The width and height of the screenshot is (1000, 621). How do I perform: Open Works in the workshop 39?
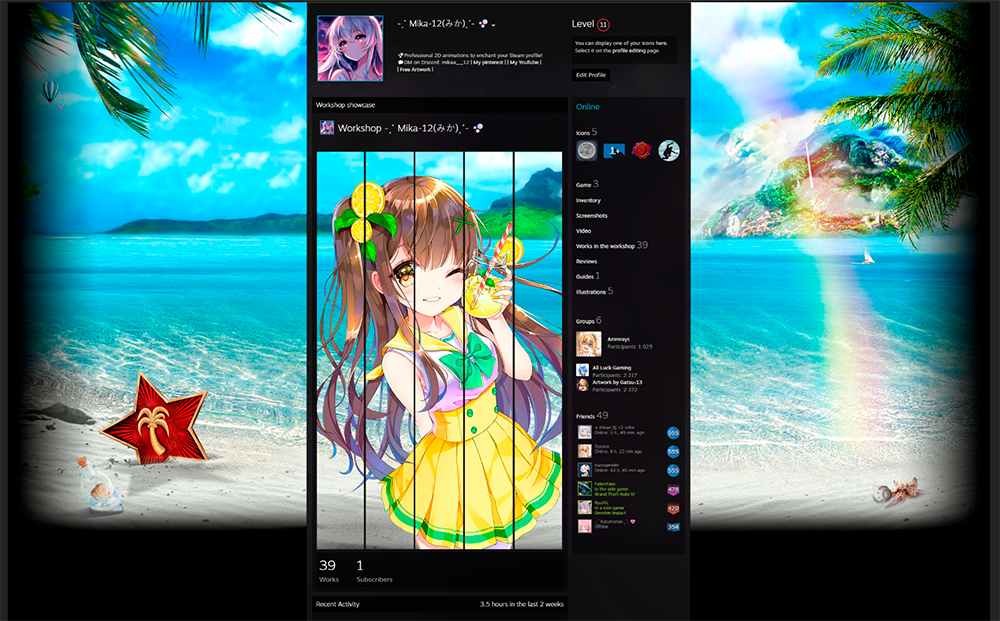[612, 245]
